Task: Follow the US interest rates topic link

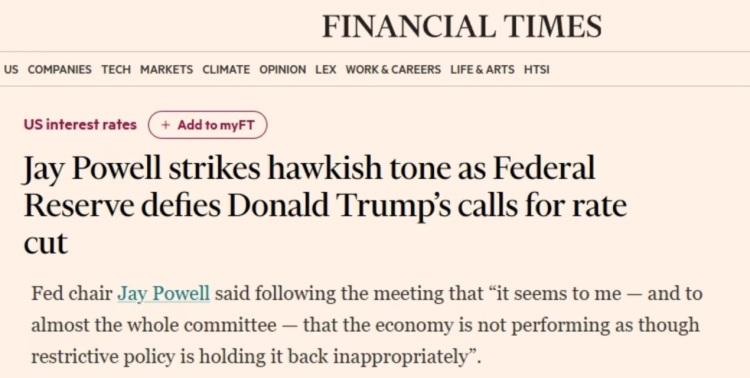Action: [80, 125]
